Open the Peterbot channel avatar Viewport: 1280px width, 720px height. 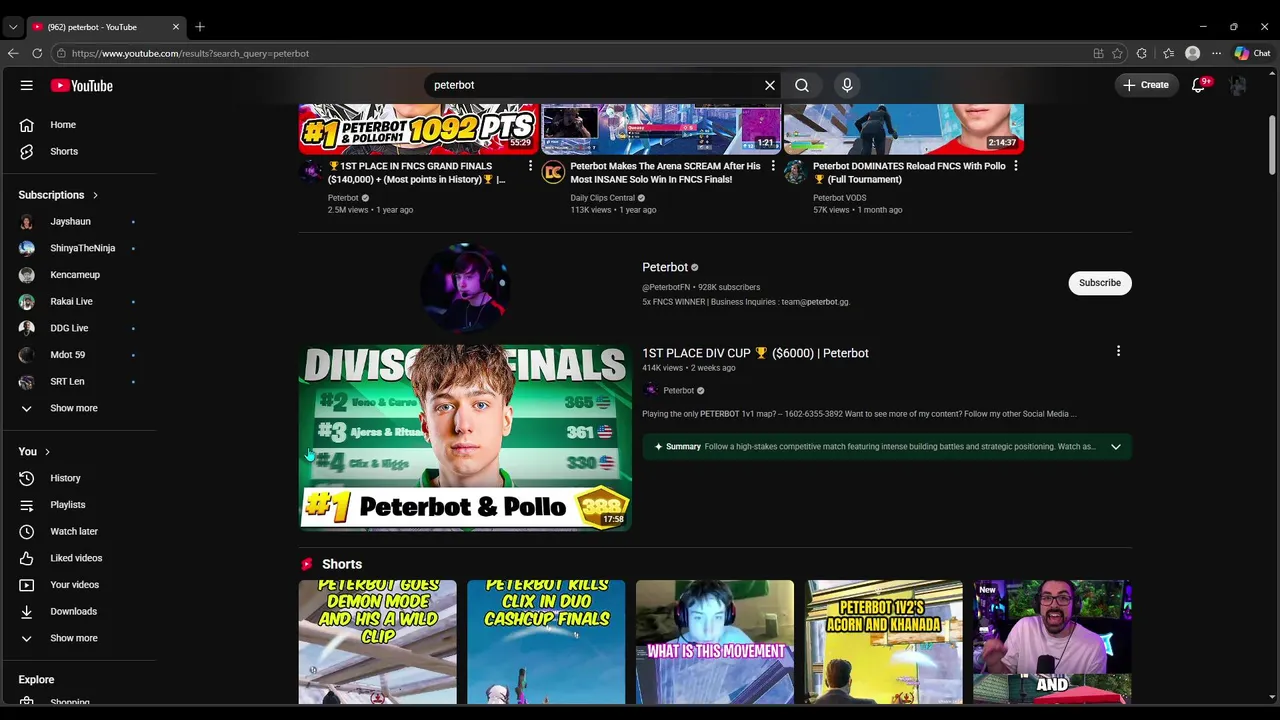pyautogui.click(x=465, y=287)
